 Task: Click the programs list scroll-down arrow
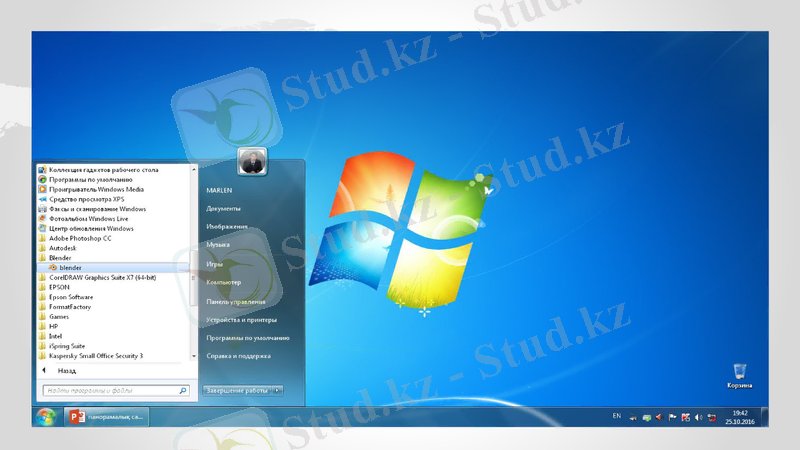[x=194, y=356]
